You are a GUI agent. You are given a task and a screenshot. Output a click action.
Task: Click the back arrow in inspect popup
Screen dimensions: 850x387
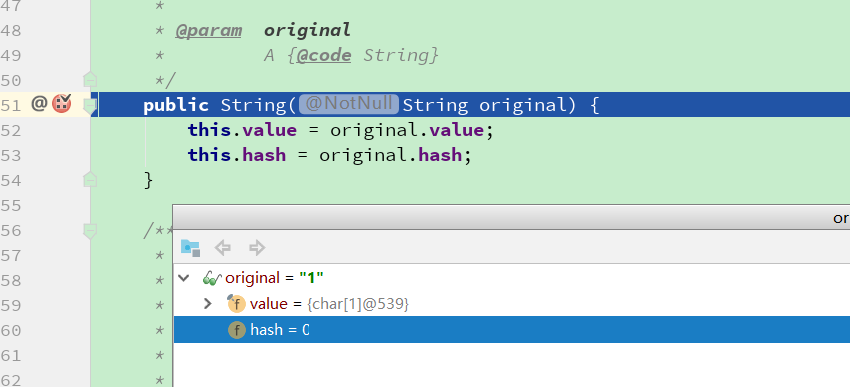tap(223, 248)
